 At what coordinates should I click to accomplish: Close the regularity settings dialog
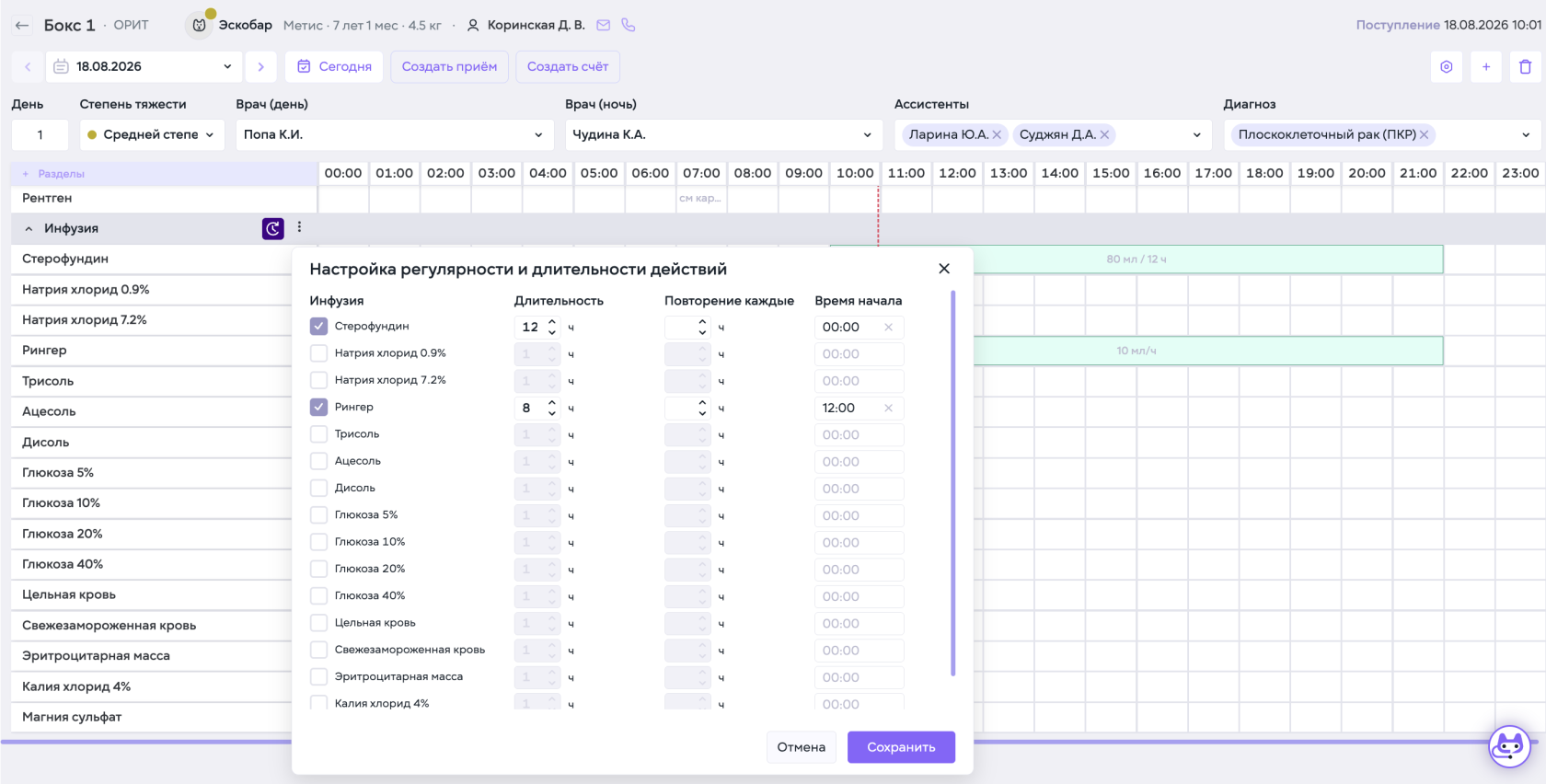pos(944,269)
